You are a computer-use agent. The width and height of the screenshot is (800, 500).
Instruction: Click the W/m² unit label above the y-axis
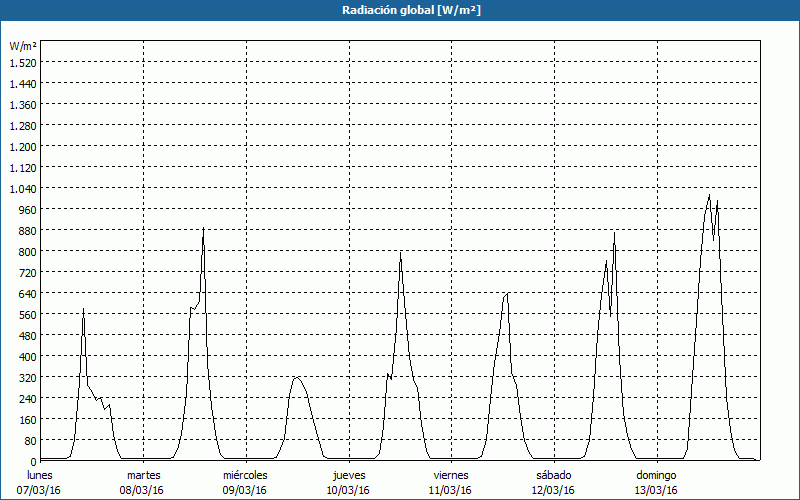[x=23, y=46]
